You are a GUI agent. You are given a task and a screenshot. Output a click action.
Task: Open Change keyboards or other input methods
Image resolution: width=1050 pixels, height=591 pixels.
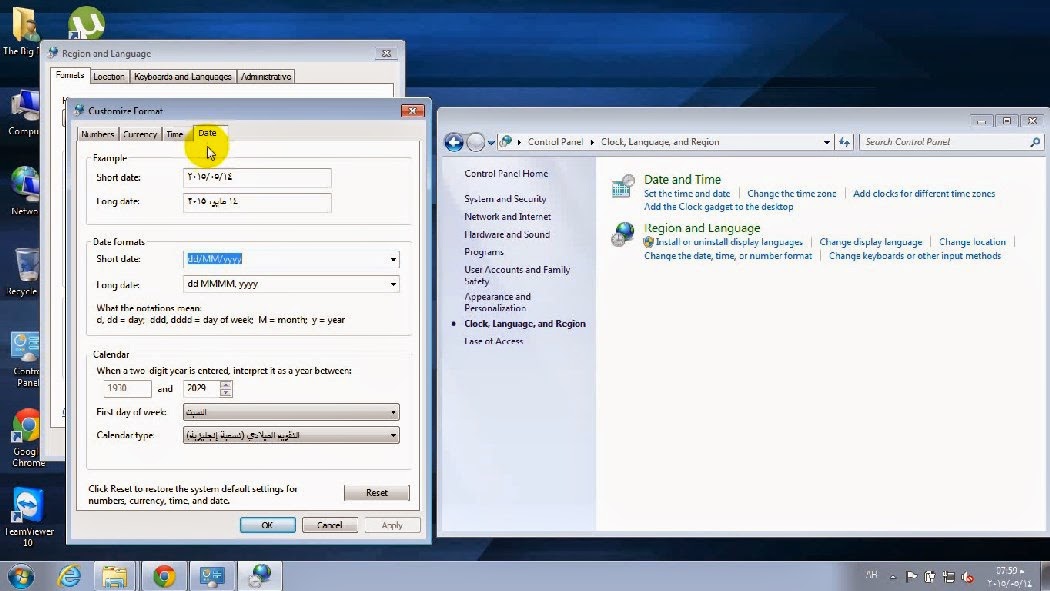point(915,256)
